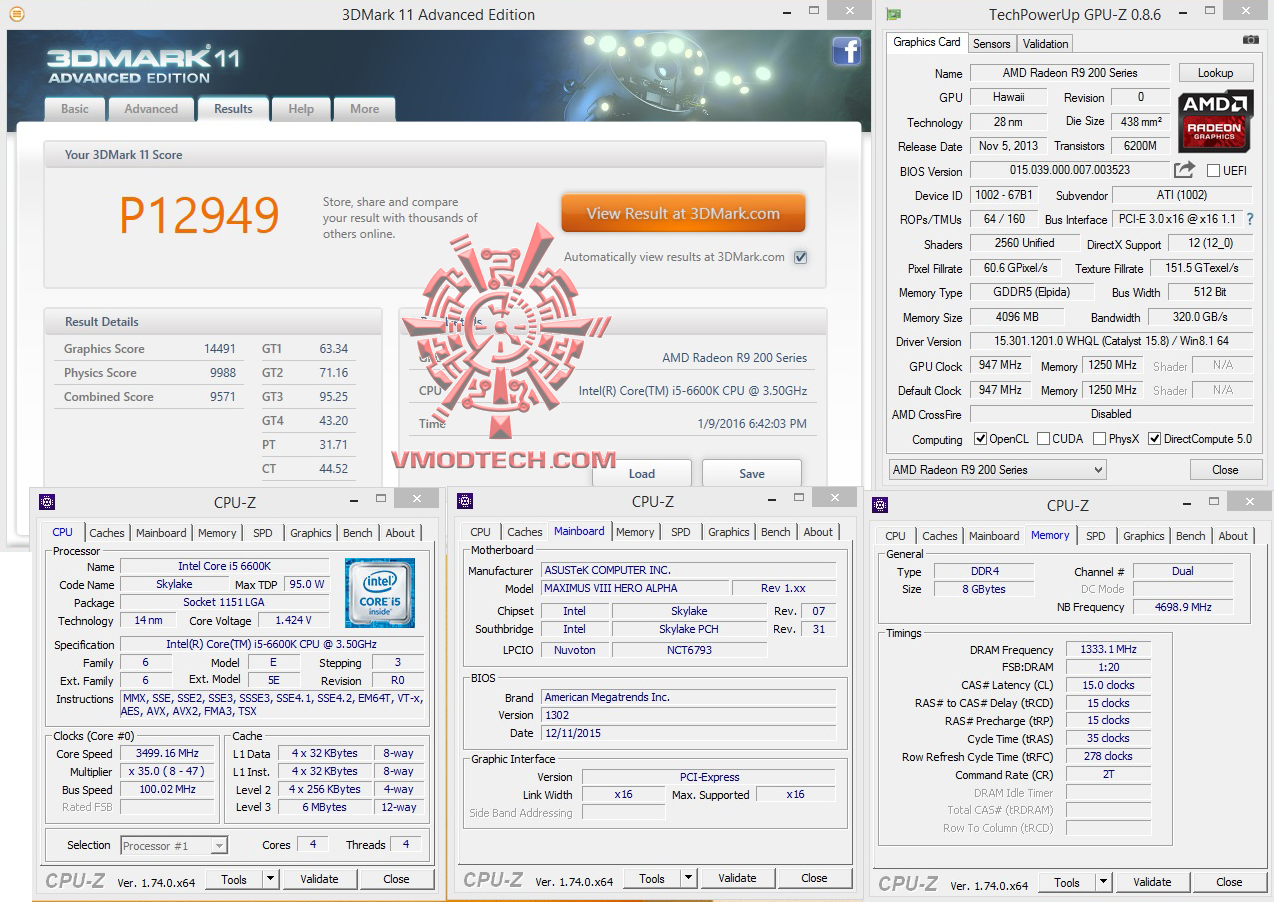Open Bench tab in the first CPU-Z window

357,533
